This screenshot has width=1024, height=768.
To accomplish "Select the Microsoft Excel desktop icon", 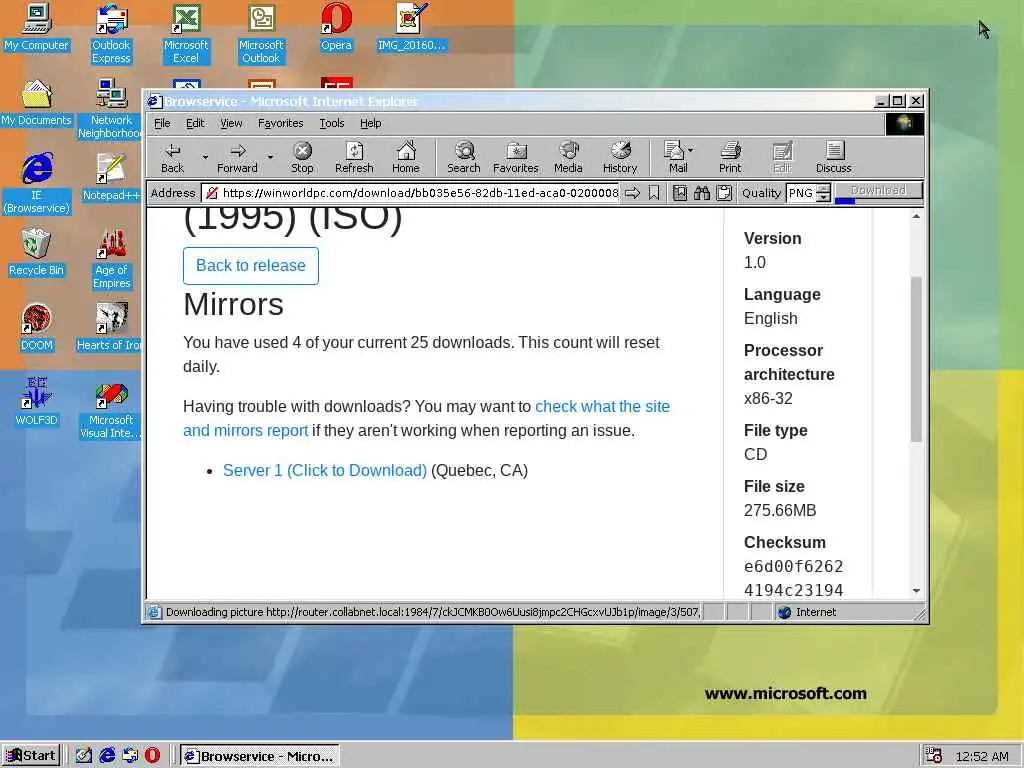I will coord(186,33).
